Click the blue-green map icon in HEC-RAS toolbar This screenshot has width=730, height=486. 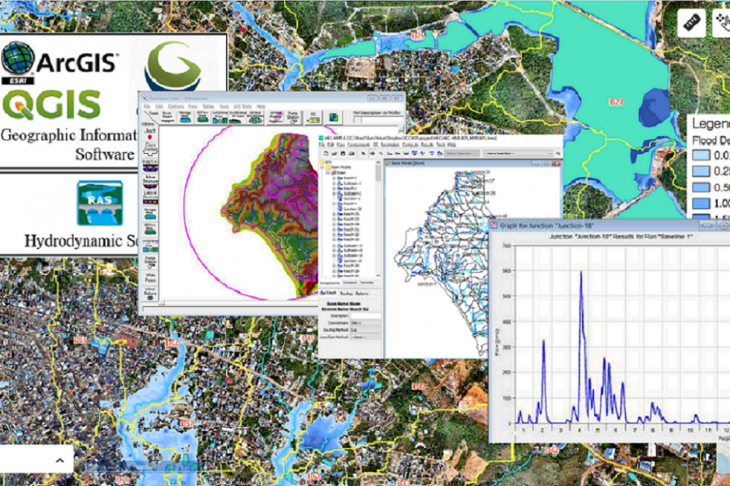(x=334, y=117)
